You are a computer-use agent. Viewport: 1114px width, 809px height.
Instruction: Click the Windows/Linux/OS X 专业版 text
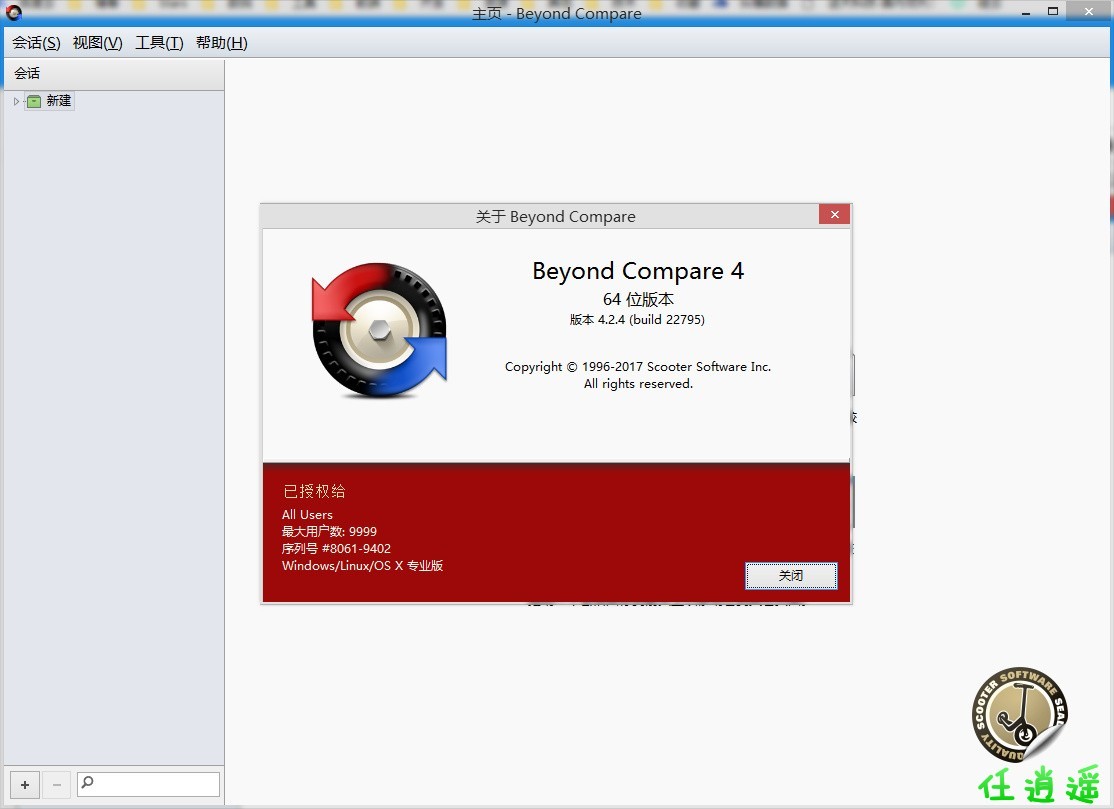click(x=362, y=565)
